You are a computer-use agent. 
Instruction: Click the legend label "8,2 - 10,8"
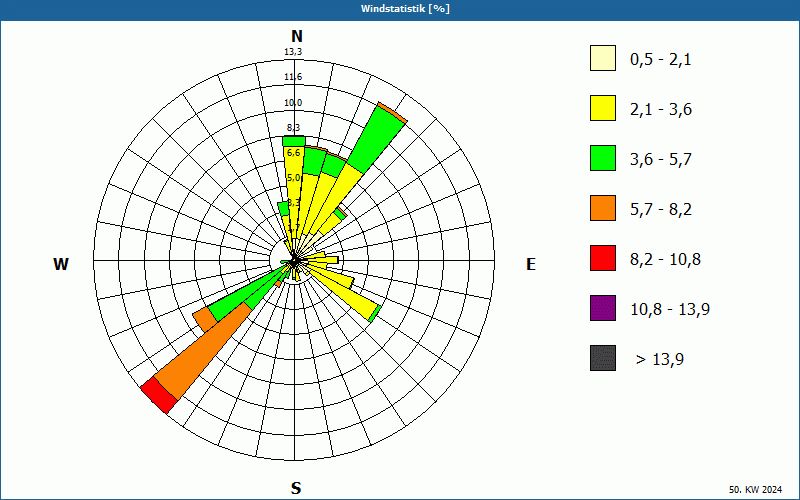(665, 260)
